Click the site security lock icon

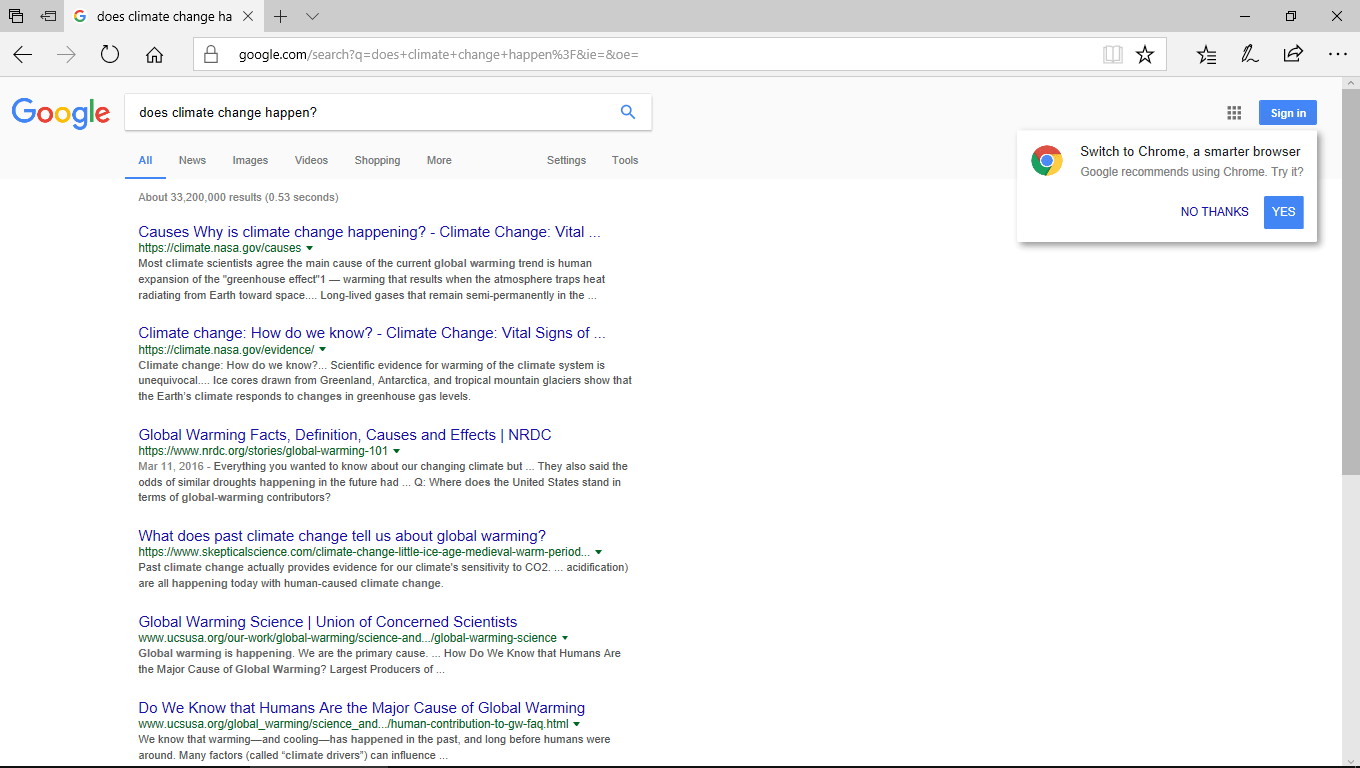[211, 54]
